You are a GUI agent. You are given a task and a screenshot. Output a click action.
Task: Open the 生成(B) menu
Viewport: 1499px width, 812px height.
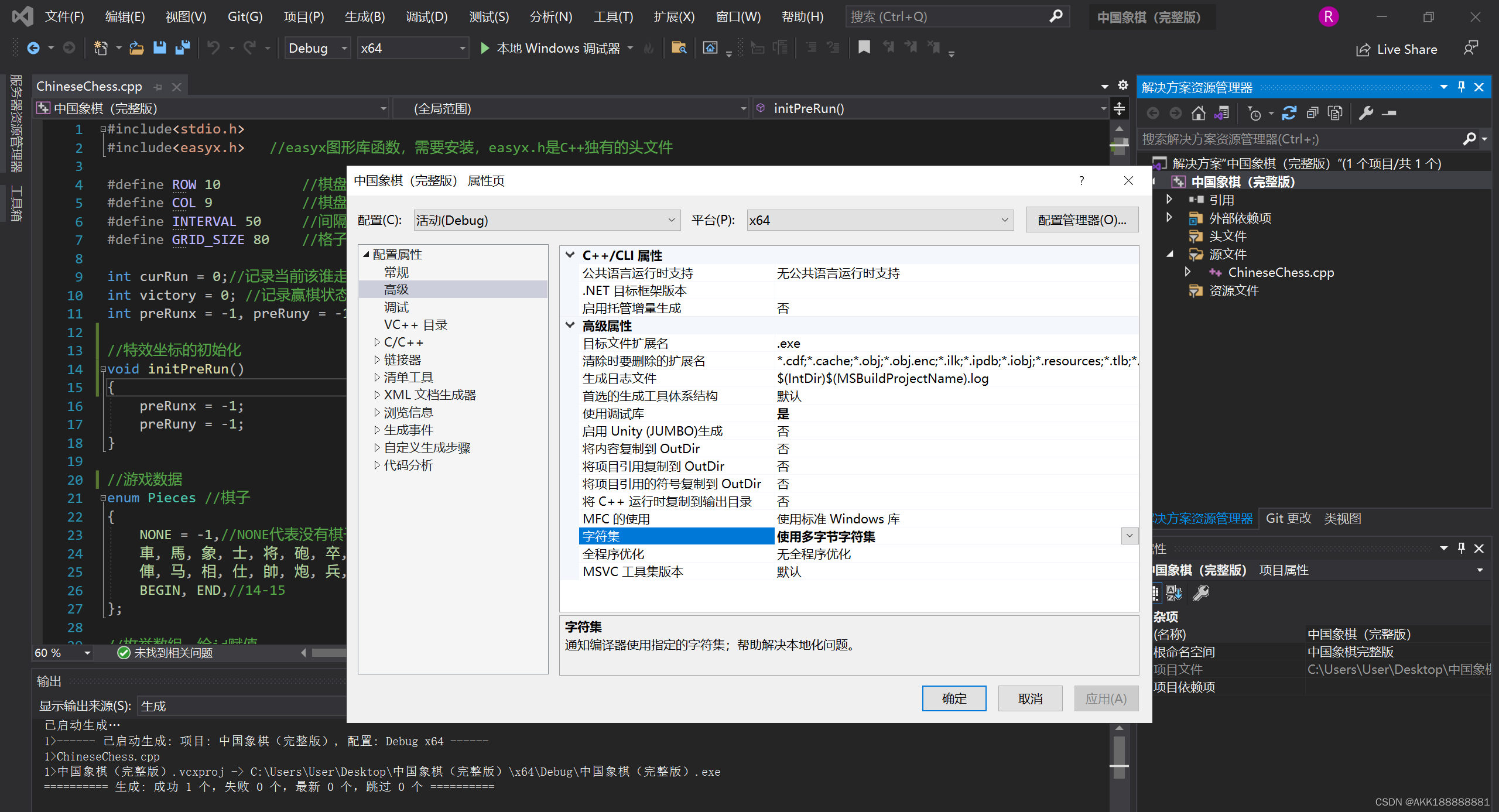click(x=365, y=16)
